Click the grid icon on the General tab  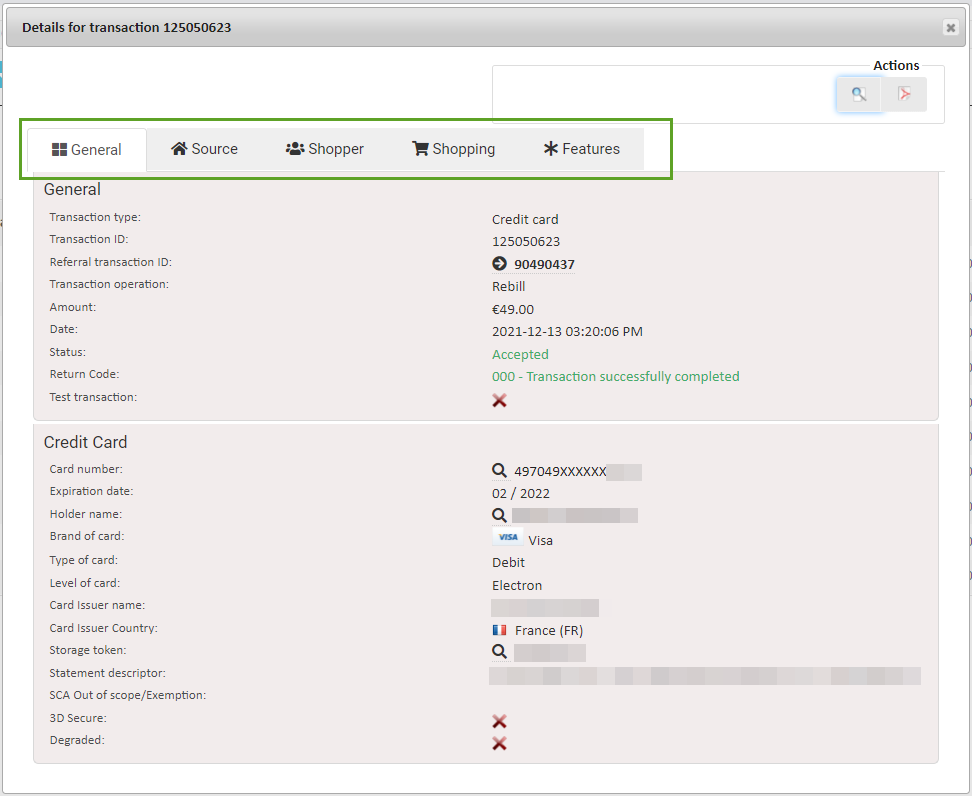point(61,148)
